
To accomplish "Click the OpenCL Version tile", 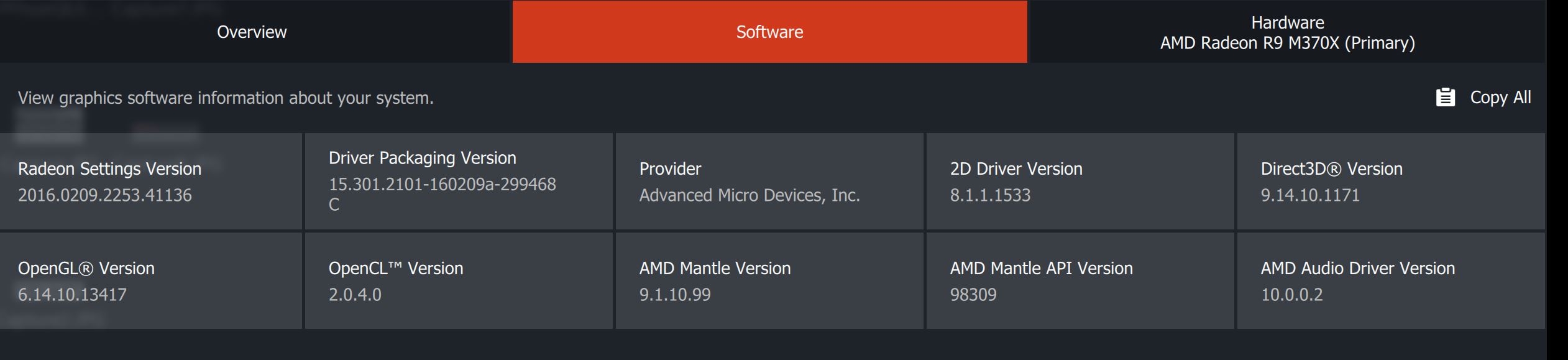I will (459, 280).
